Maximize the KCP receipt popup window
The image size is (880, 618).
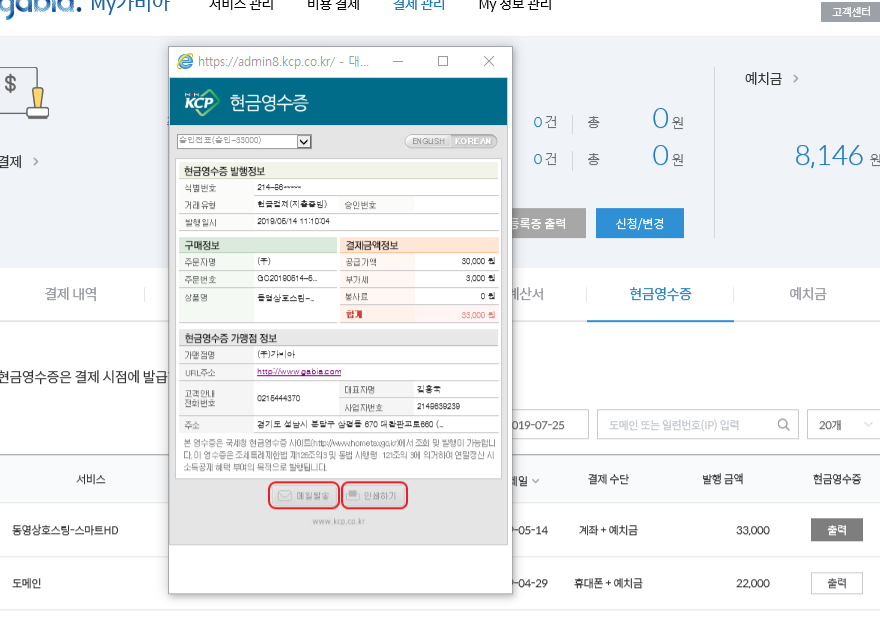pyautogui.click(x=443, y=61)
